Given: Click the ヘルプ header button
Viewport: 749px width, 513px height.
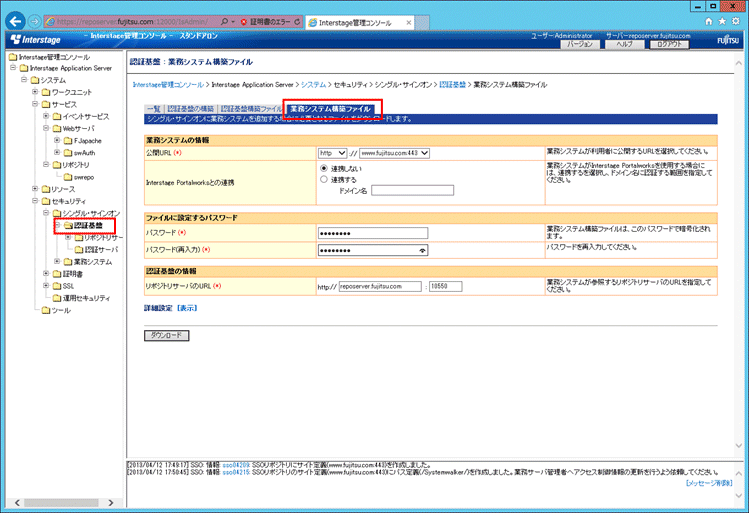Looking at the screenshot, I should tap(624, 44).
